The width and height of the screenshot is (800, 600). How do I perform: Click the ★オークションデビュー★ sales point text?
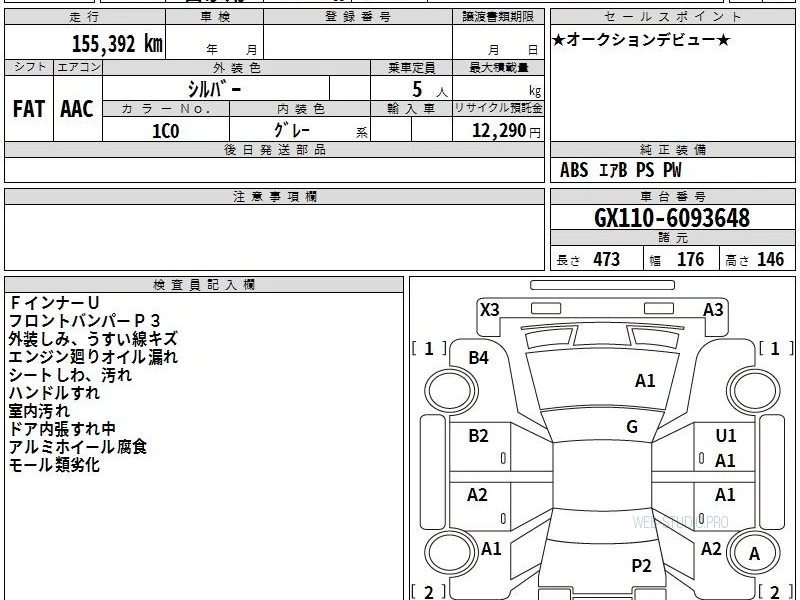coord(641,40)
